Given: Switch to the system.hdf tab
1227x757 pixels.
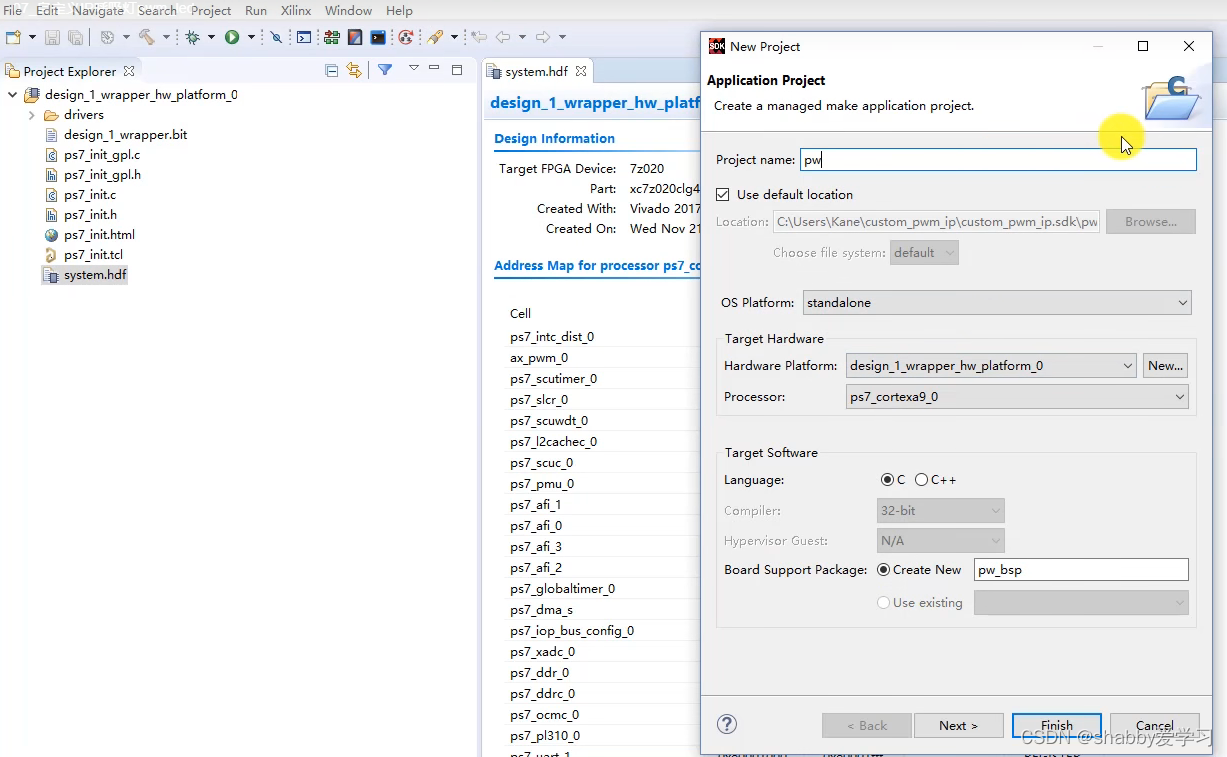Looking at the screenshot, I should pyautogui.click(x=536, y=71).
